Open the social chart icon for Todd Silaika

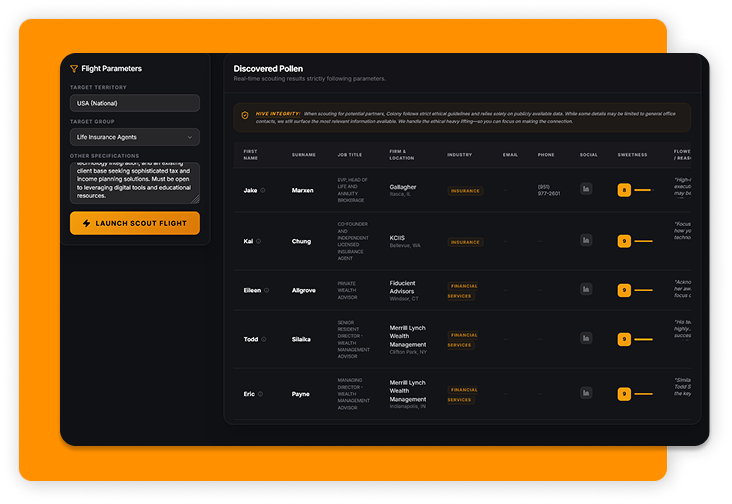[587, 339]
